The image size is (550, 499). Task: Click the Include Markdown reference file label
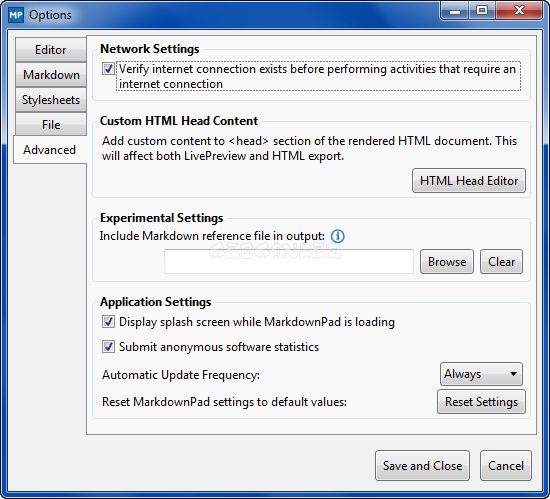(x=212, y=236)
